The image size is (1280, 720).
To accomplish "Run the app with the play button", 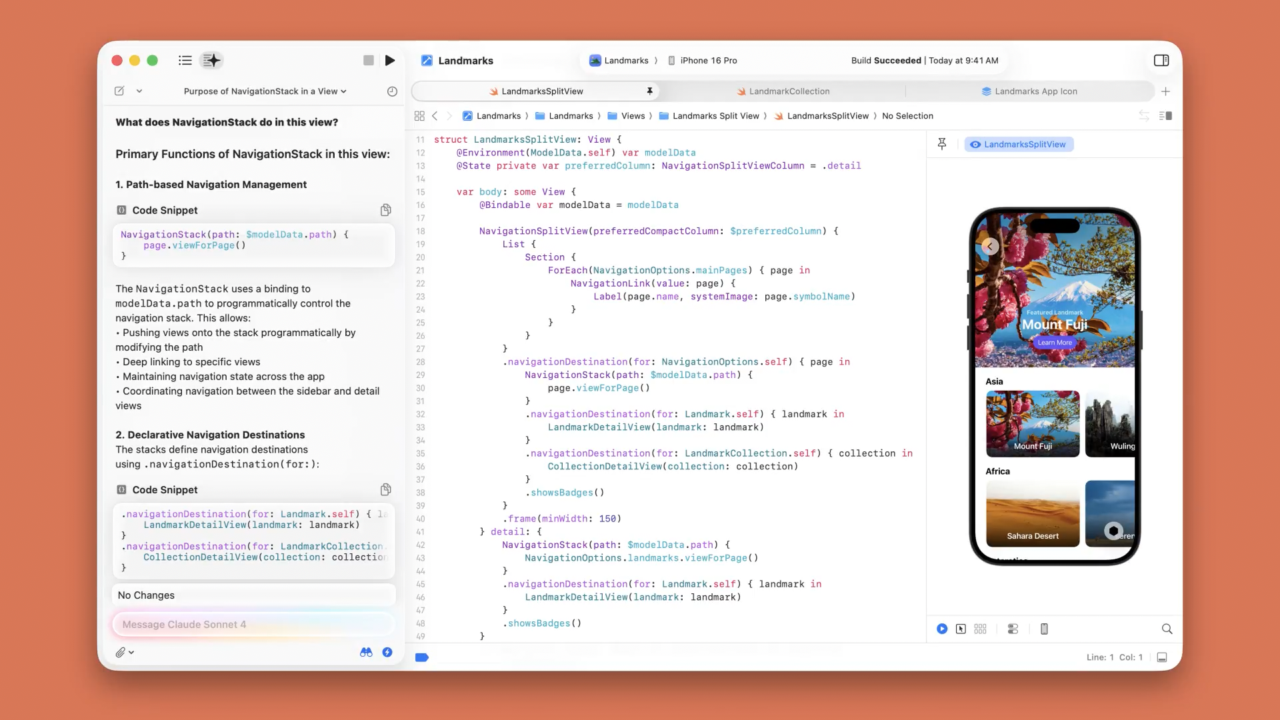I will coord(390,60).
